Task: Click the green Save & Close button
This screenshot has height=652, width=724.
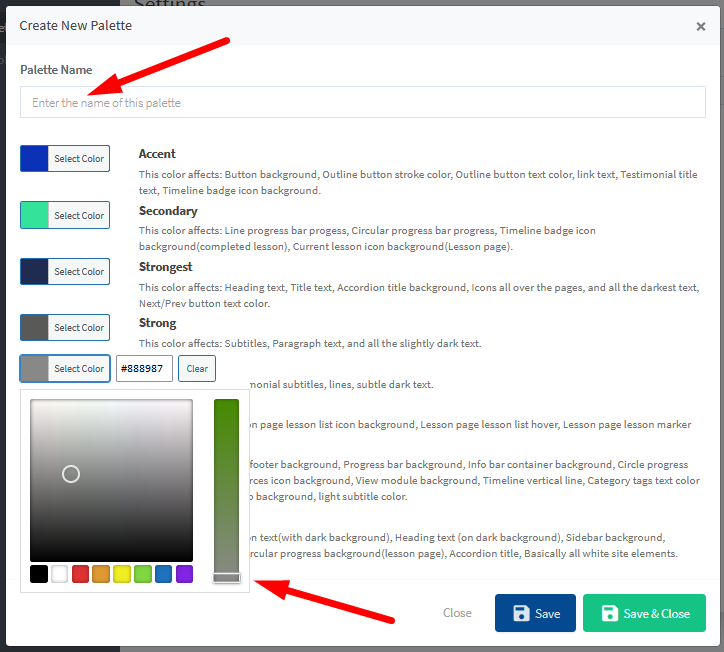Action: pyautogui.click(x=644, y=613)
